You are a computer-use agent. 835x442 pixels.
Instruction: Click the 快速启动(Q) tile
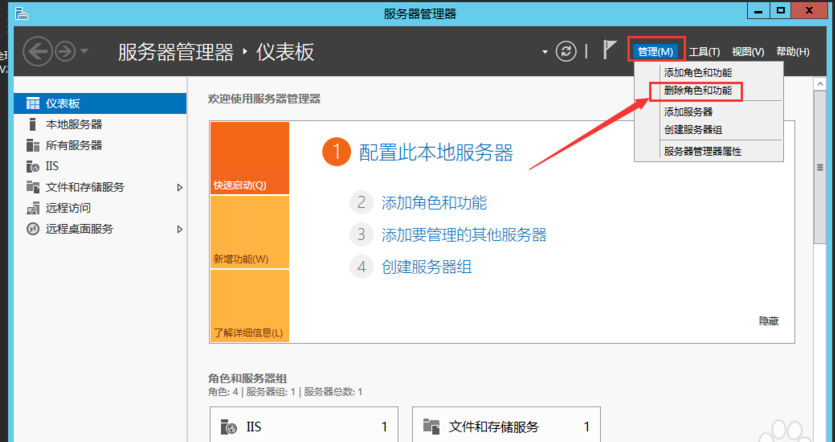coord(250,158)
